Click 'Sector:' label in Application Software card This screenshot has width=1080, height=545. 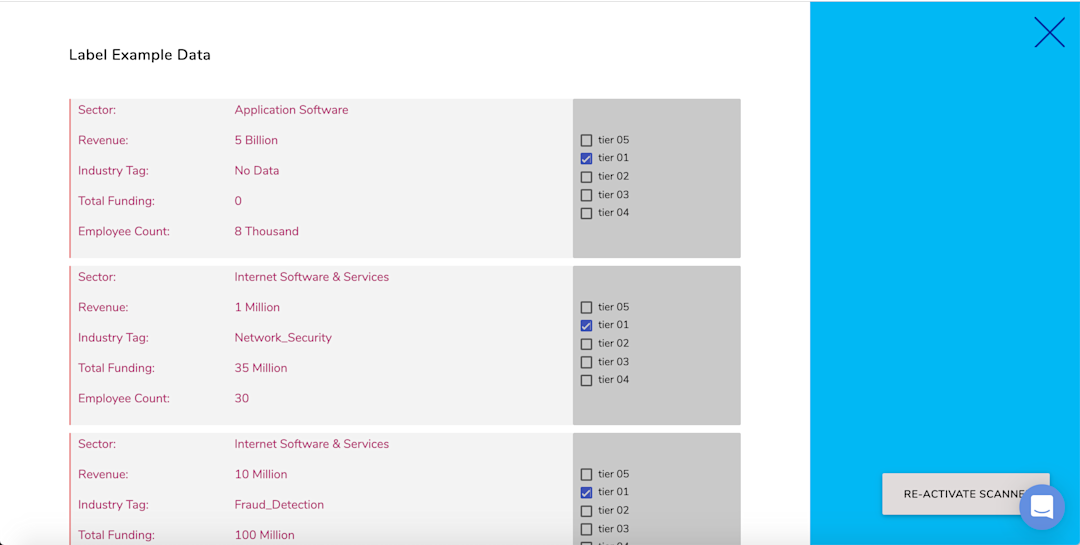[97, 110]
